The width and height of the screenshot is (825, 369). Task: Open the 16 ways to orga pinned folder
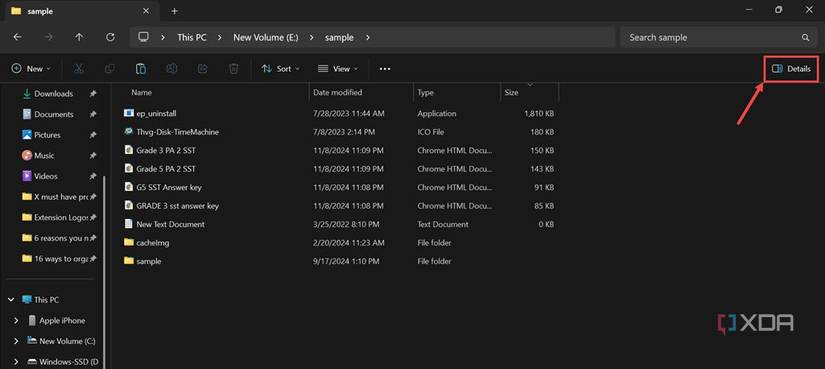coord(60,258)
